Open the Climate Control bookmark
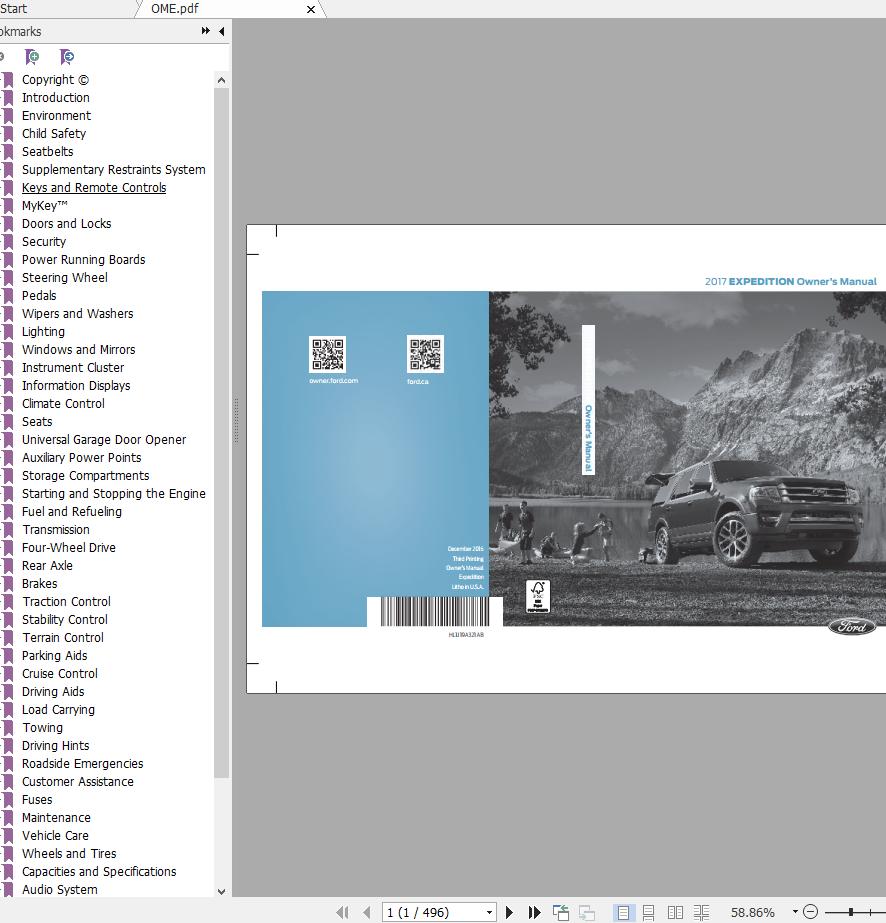This screenshot has height=923, width=886. click(64, 404)
